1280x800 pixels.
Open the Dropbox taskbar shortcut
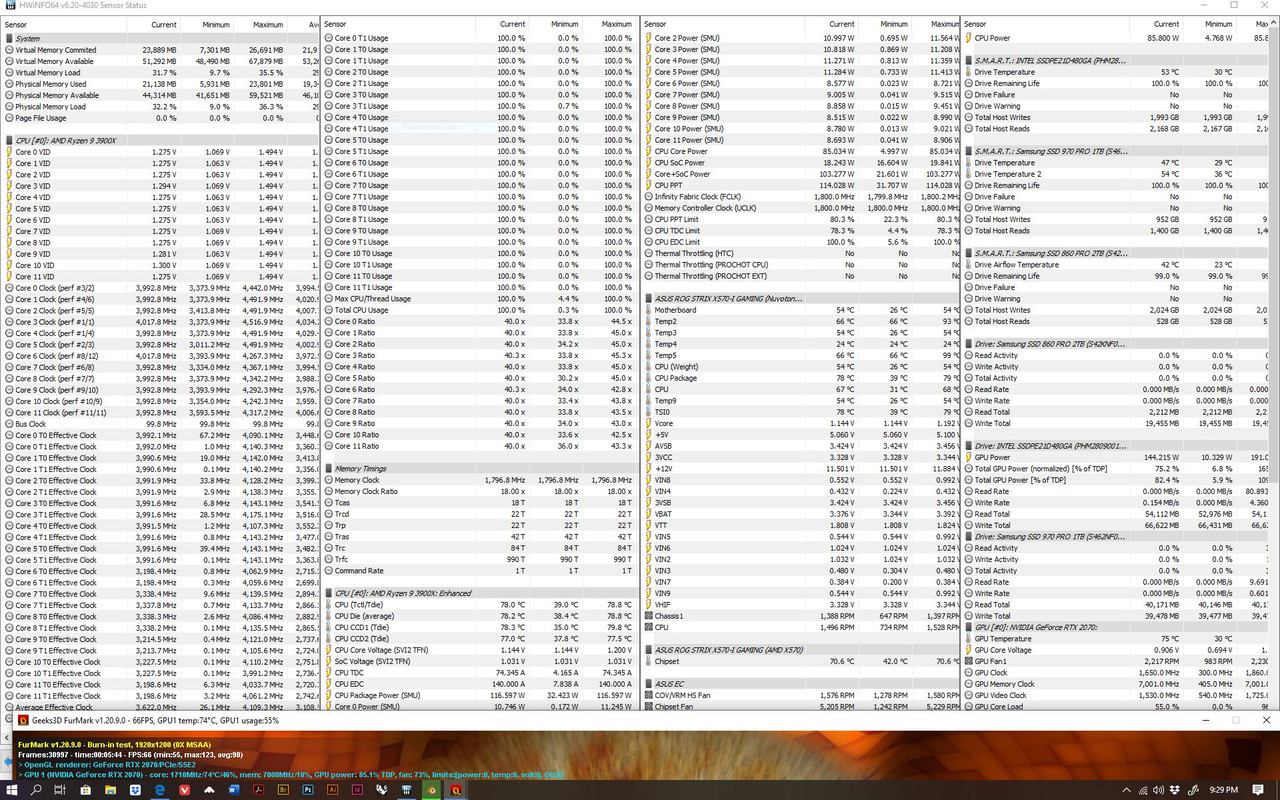(x=135, y=790)
